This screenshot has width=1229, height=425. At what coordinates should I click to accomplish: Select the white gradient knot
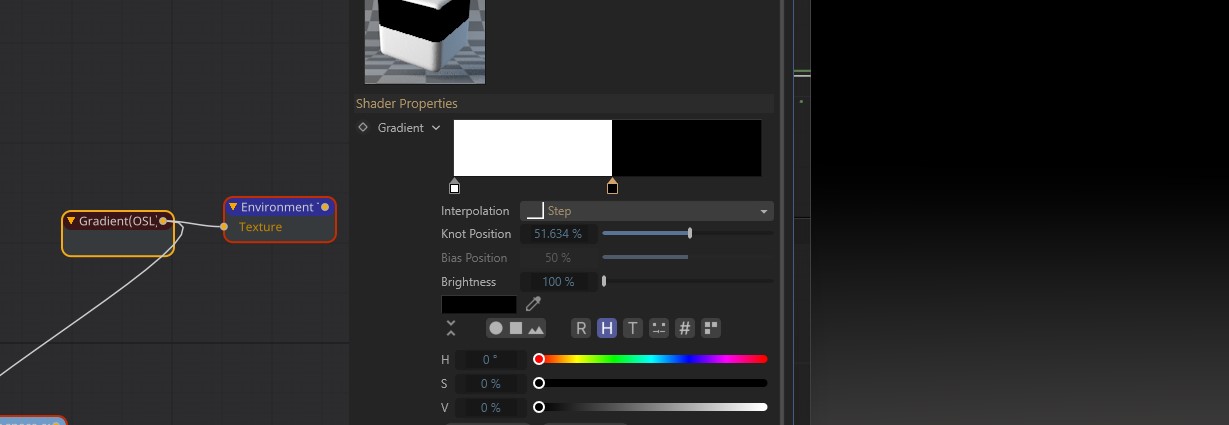coord(455,187)
